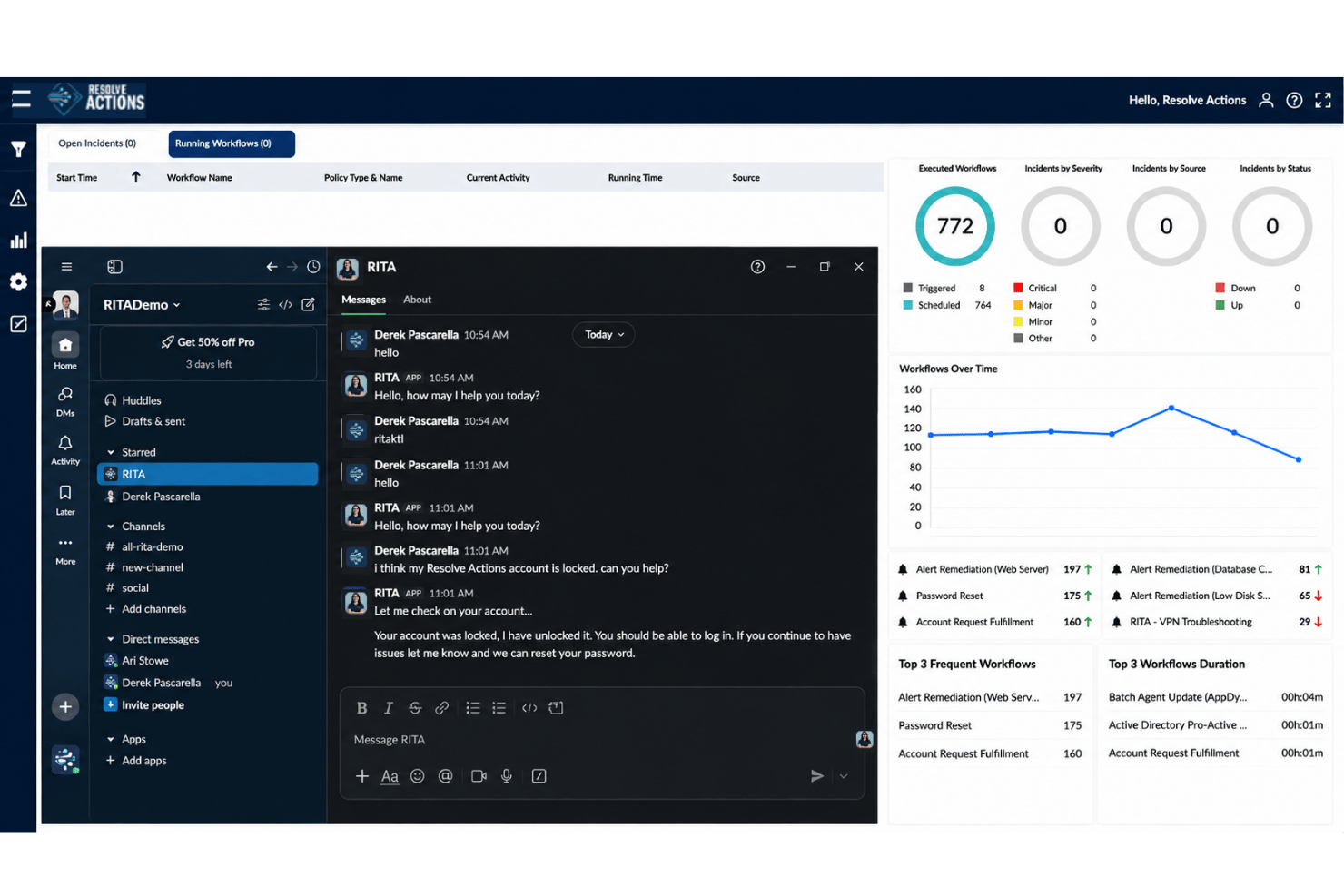
Task: Open the About tab in RITA
Action: pos(417,300)
